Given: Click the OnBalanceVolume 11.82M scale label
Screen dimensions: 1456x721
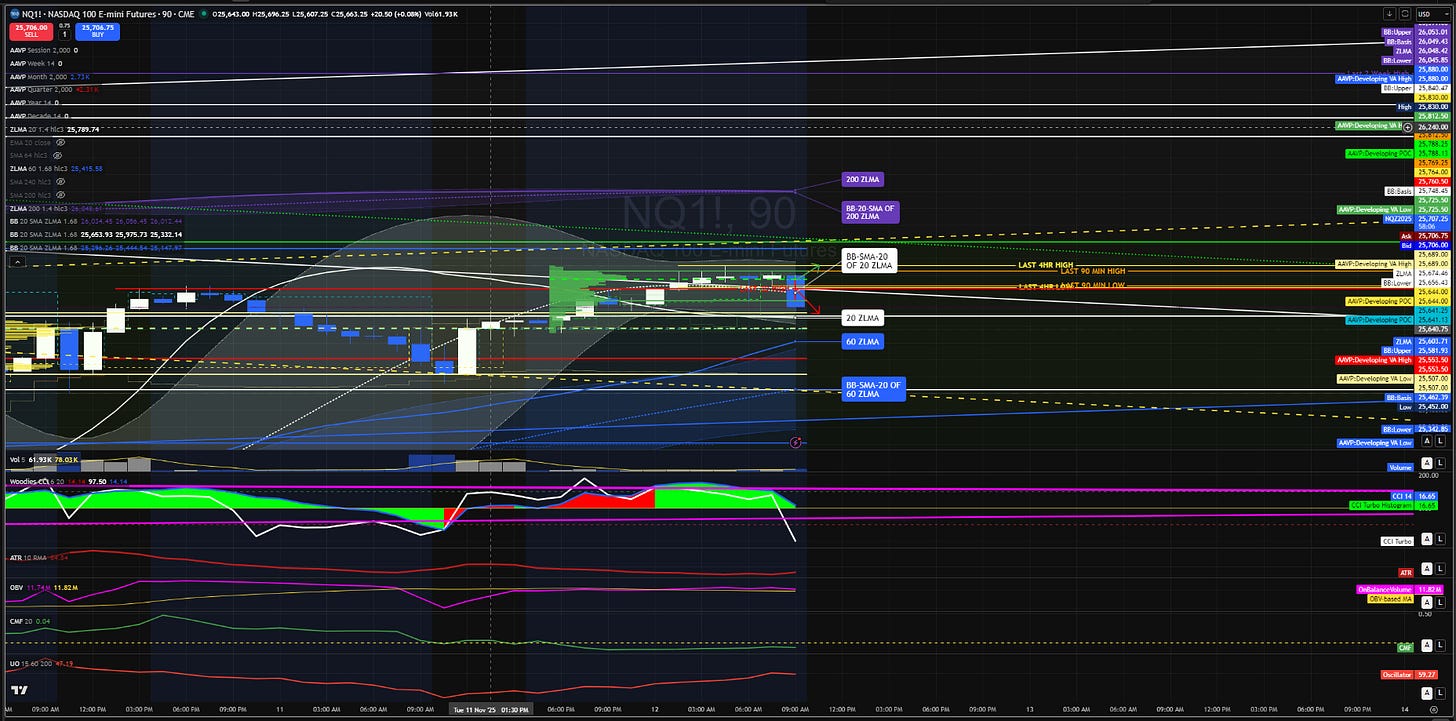Looking at the screenshot, I should click(1400, 590).
